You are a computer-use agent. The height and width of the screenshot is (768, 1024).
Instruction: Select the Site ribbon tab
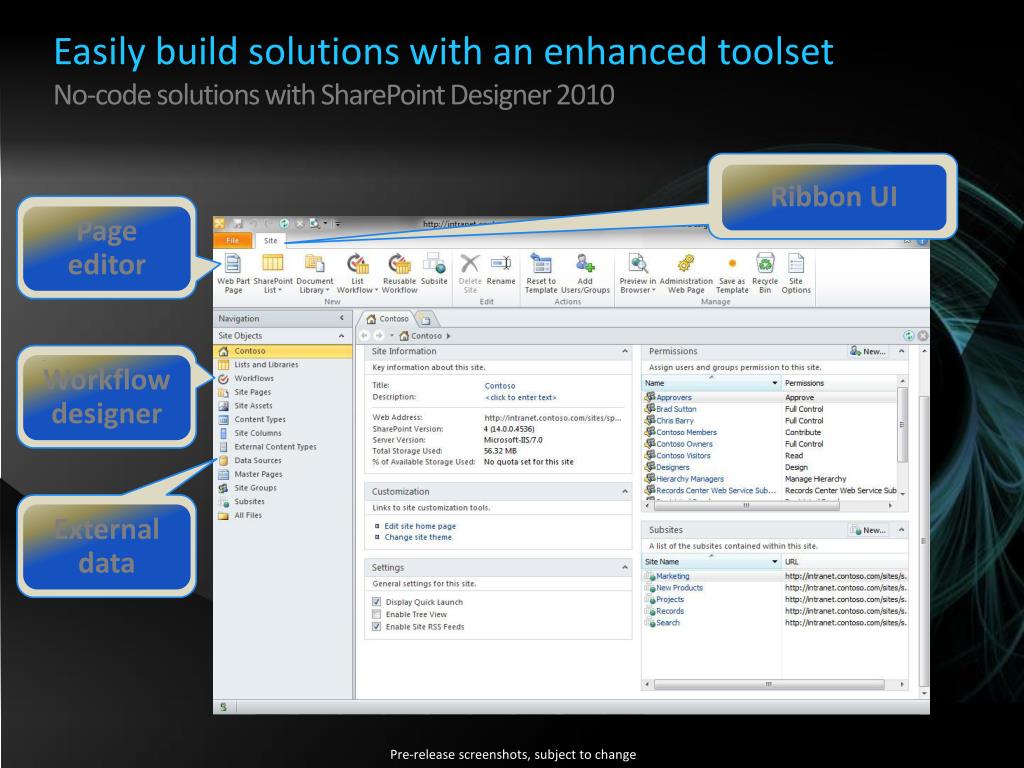[x=270, y=240]
